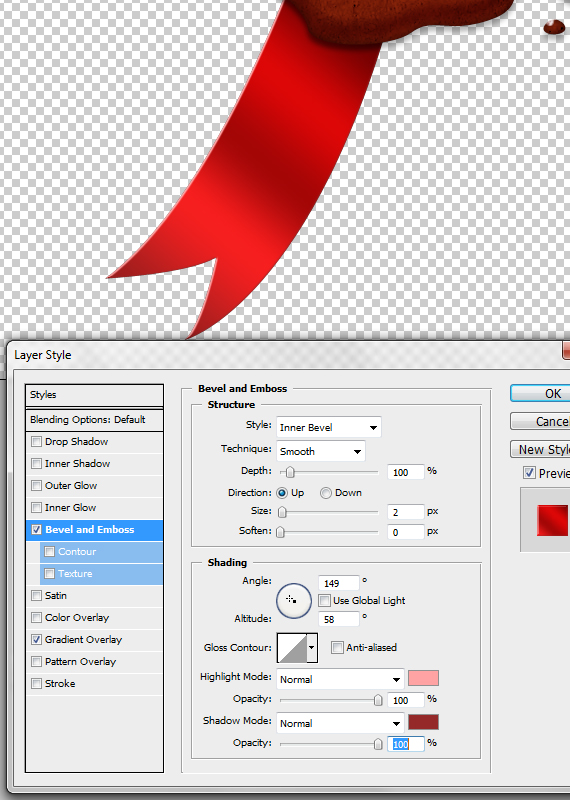Click the Depth percentage field
The image size is (570, 800).
coord(405,472)
